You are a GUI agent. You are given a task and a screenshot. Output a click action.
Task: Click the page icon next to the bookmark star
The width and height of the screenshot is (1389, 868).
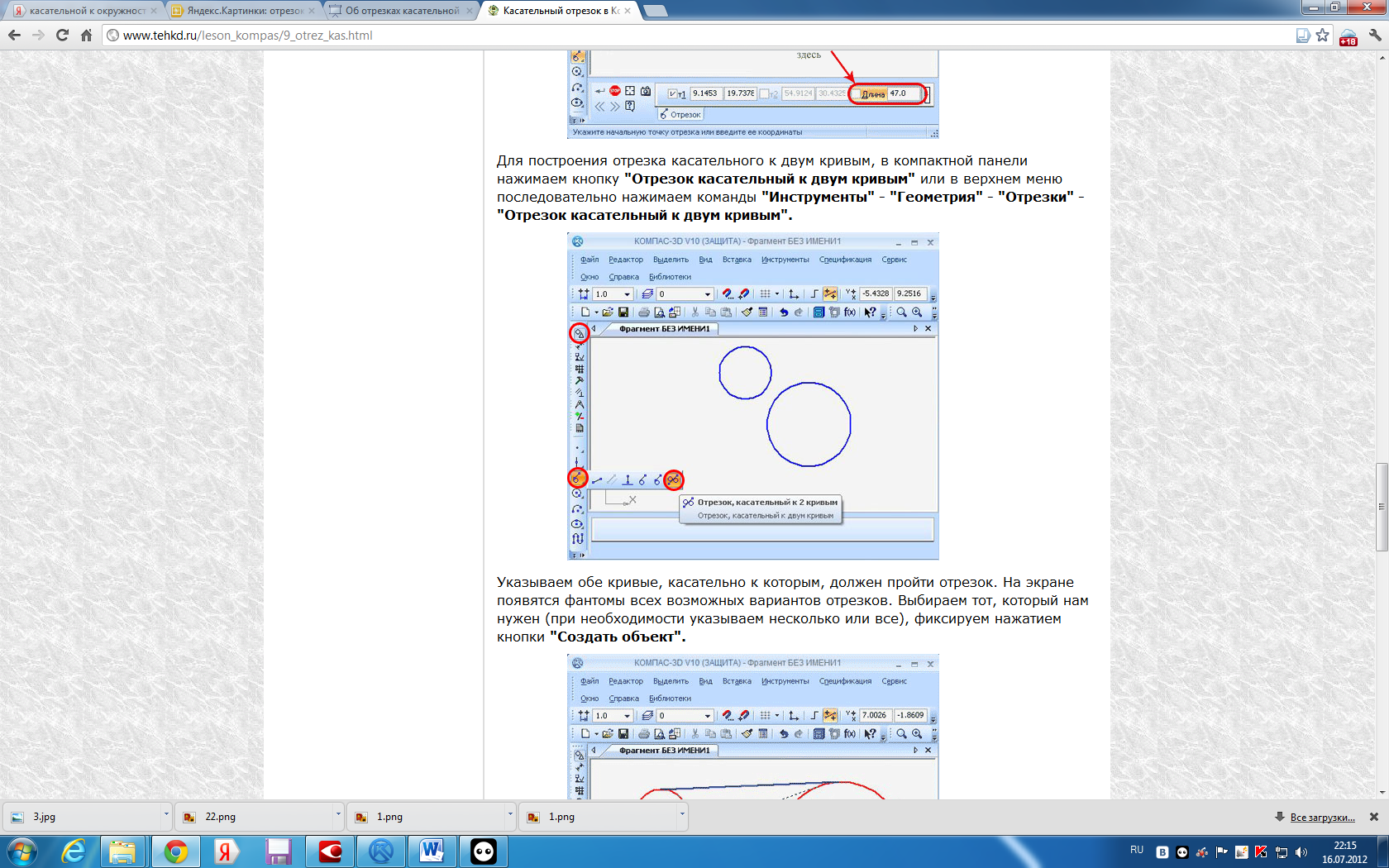click(1303, 35)
